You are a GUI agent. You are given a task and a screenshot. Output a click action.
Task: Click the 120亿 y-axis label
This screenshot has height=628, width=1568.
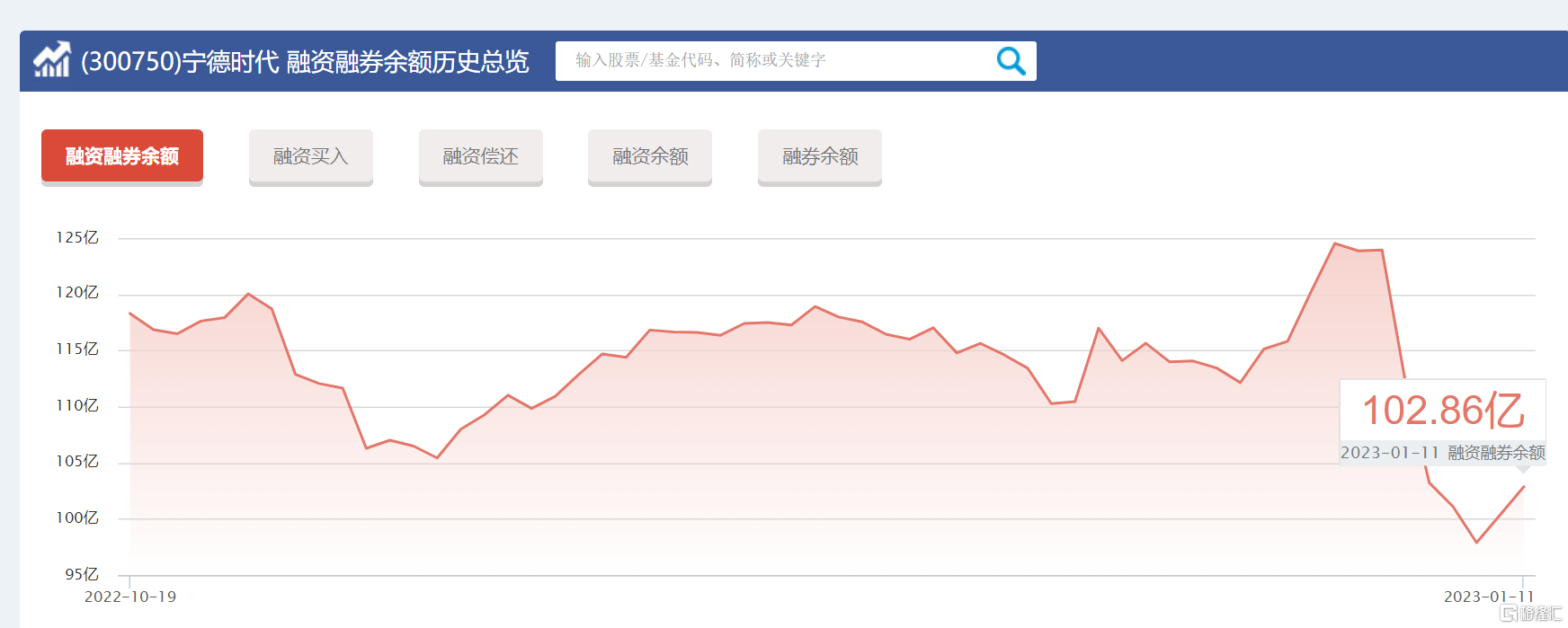point(77,293)
